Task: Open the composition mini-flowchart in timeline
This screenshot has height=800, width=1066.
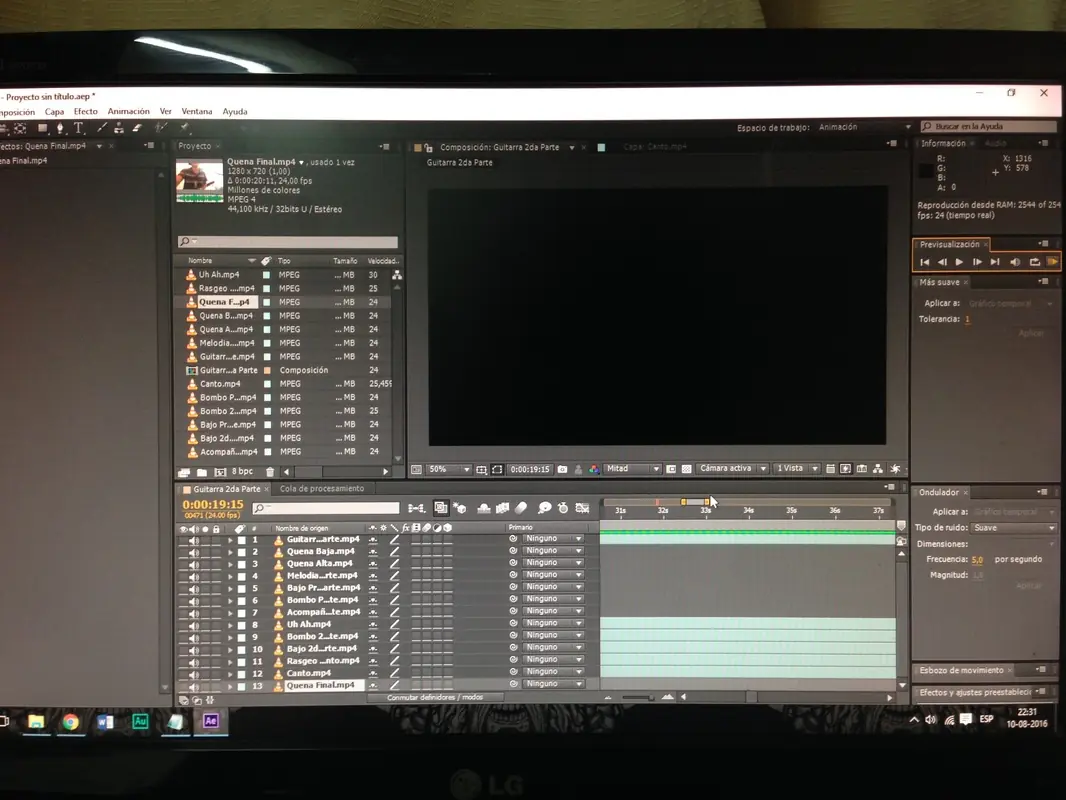Action: (416, 508)
